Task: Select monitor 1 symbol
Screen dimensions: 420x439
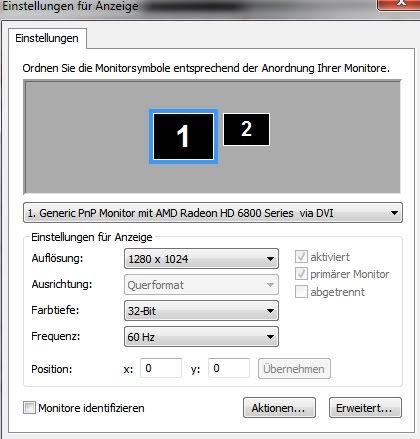Action: [183, 136]
